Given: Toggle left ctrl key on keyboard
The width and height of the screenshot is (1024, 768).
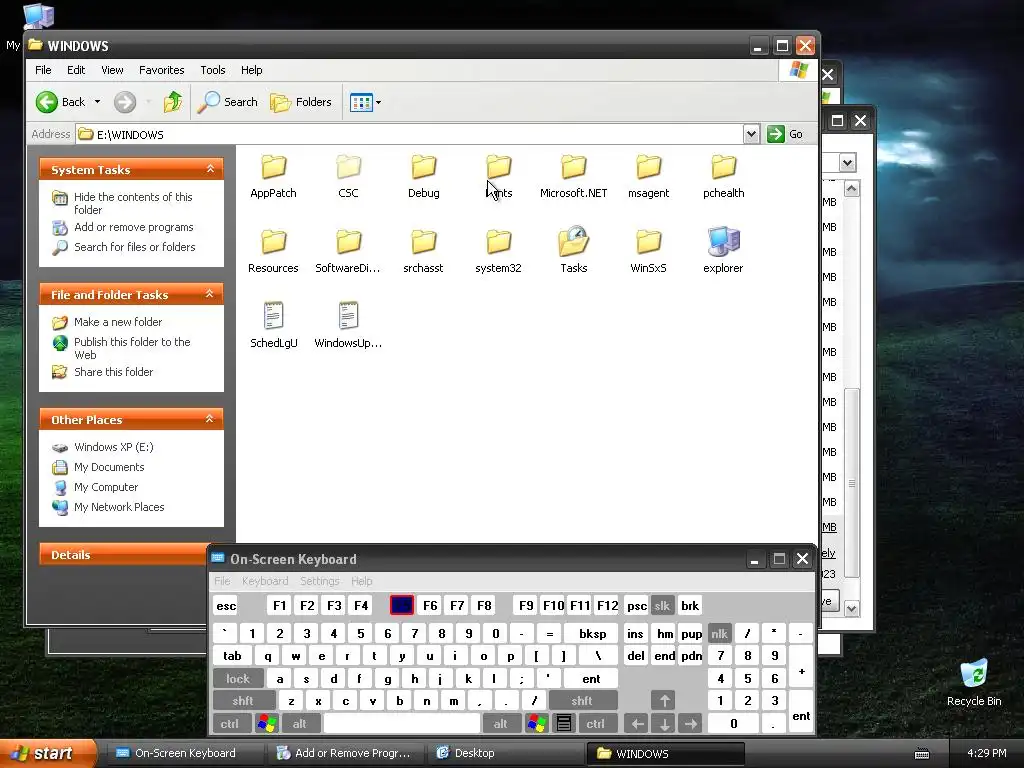Looking at the screenshot, I should pos(230,724).
